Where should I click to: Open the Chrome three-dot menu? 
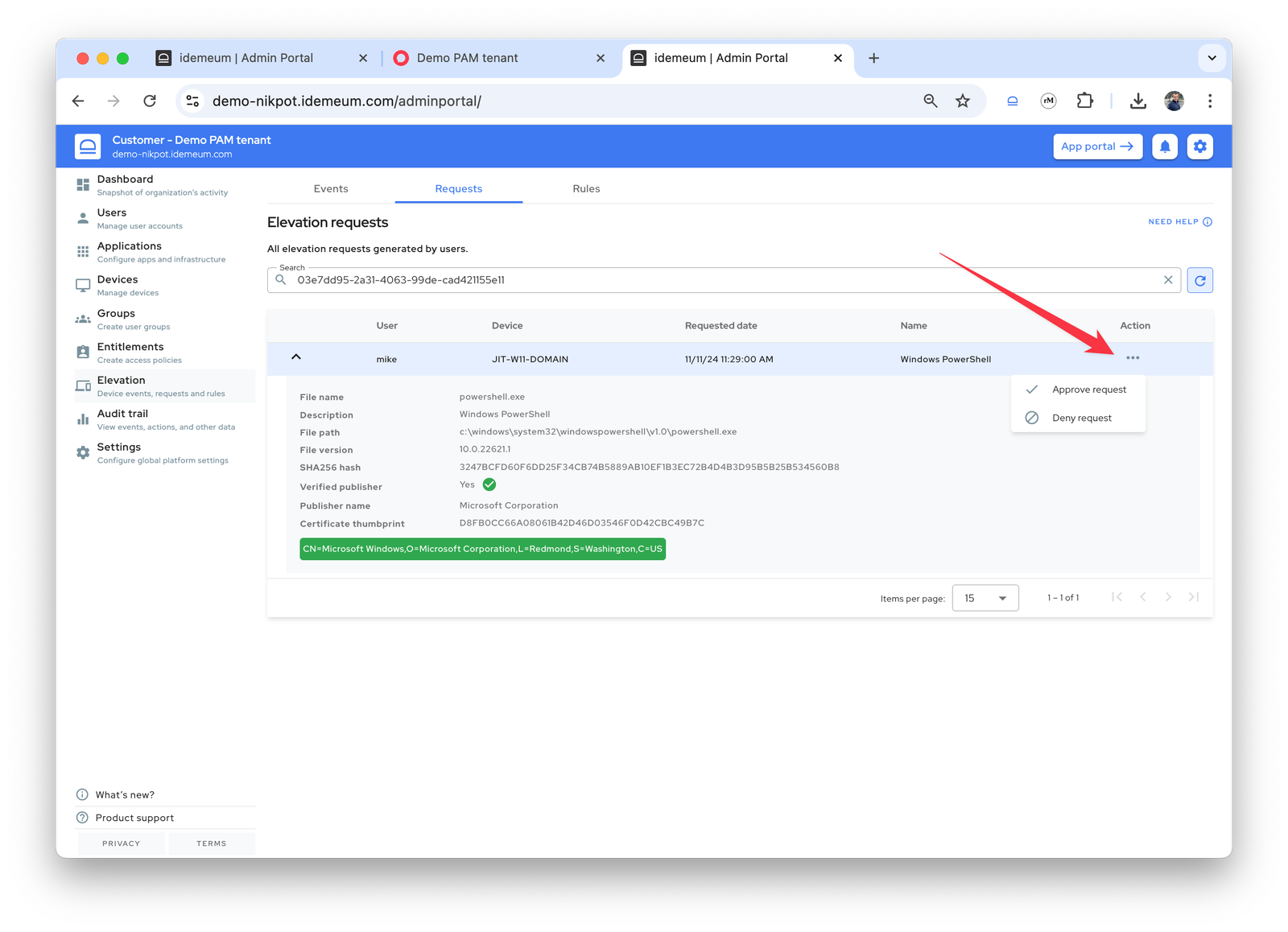[1210, 101]
